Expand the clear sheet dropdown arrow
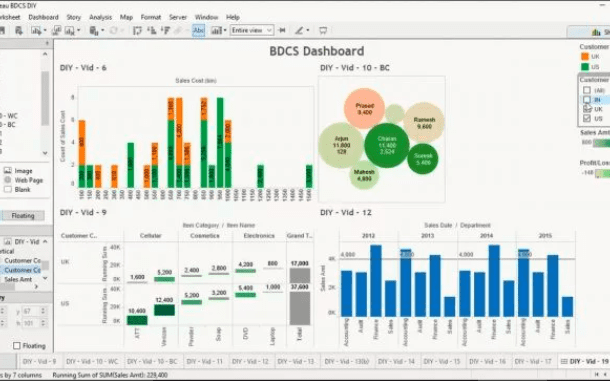This screenshot has width=610, height=381. point(79,30)
